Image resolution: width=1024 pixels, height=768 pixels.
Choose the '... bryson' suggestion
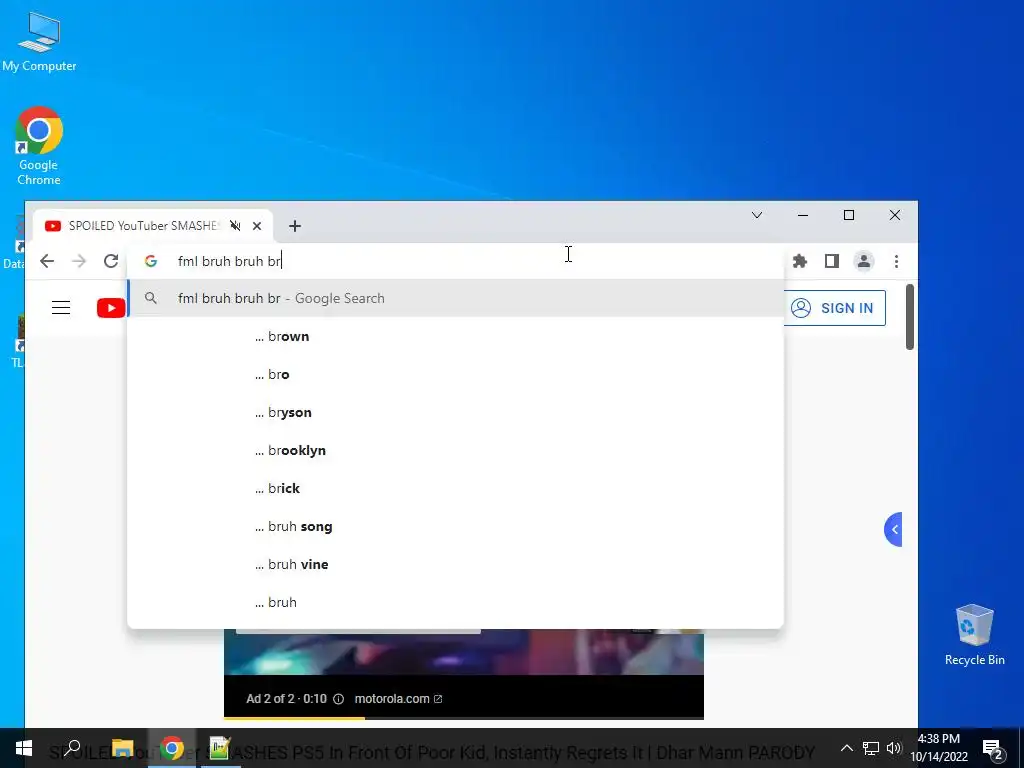pyautogui.click(x=455, y=412)
